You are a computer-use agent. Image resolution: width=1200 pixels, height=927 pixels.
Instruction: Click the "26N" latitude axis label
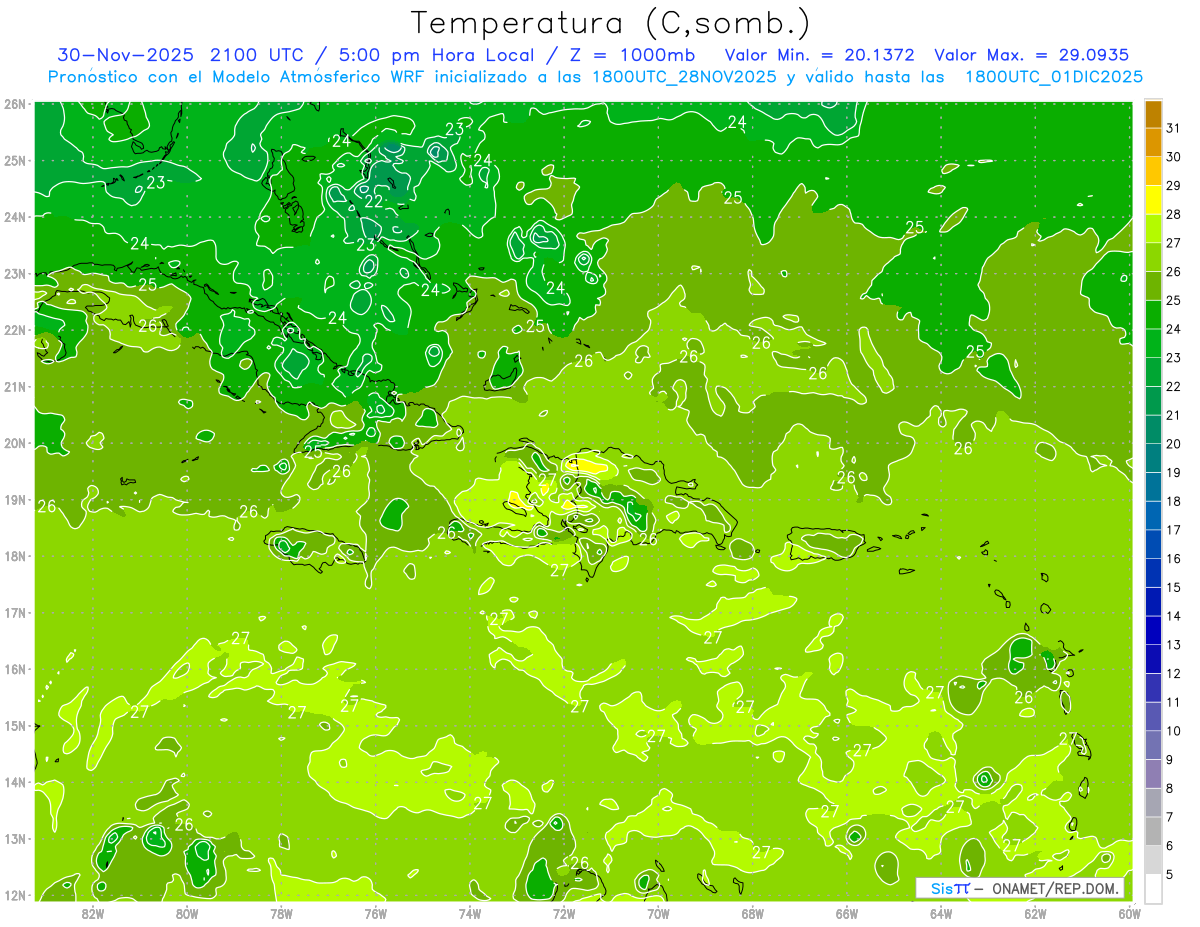click(x=15, y=104)
